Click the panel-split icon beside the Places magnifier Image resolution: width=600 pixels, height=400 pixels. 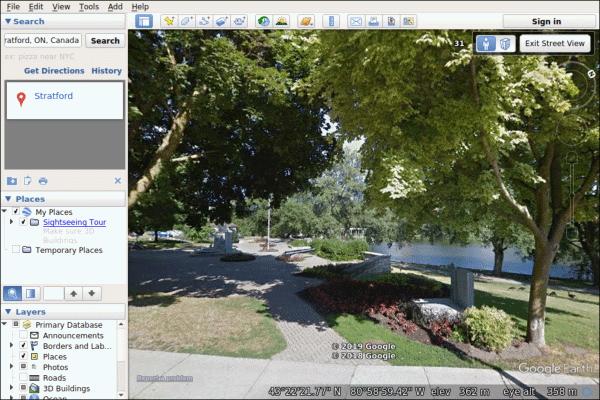pyautogui.click(x=31, y=294)
